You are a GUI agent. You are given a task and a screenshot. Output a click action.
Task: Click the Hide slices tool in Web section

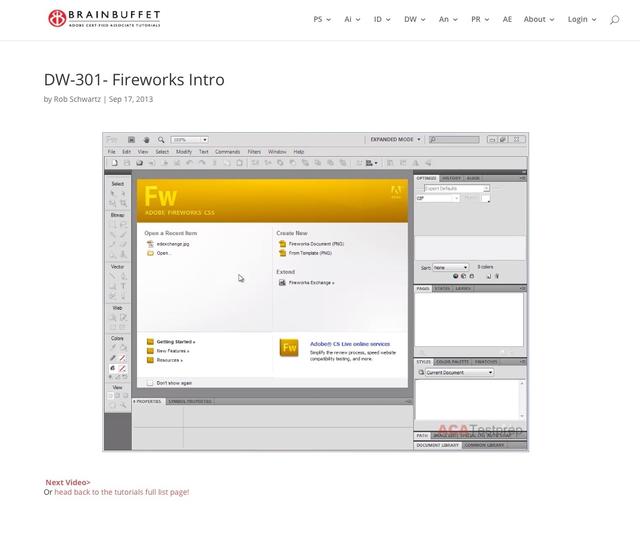113,327
